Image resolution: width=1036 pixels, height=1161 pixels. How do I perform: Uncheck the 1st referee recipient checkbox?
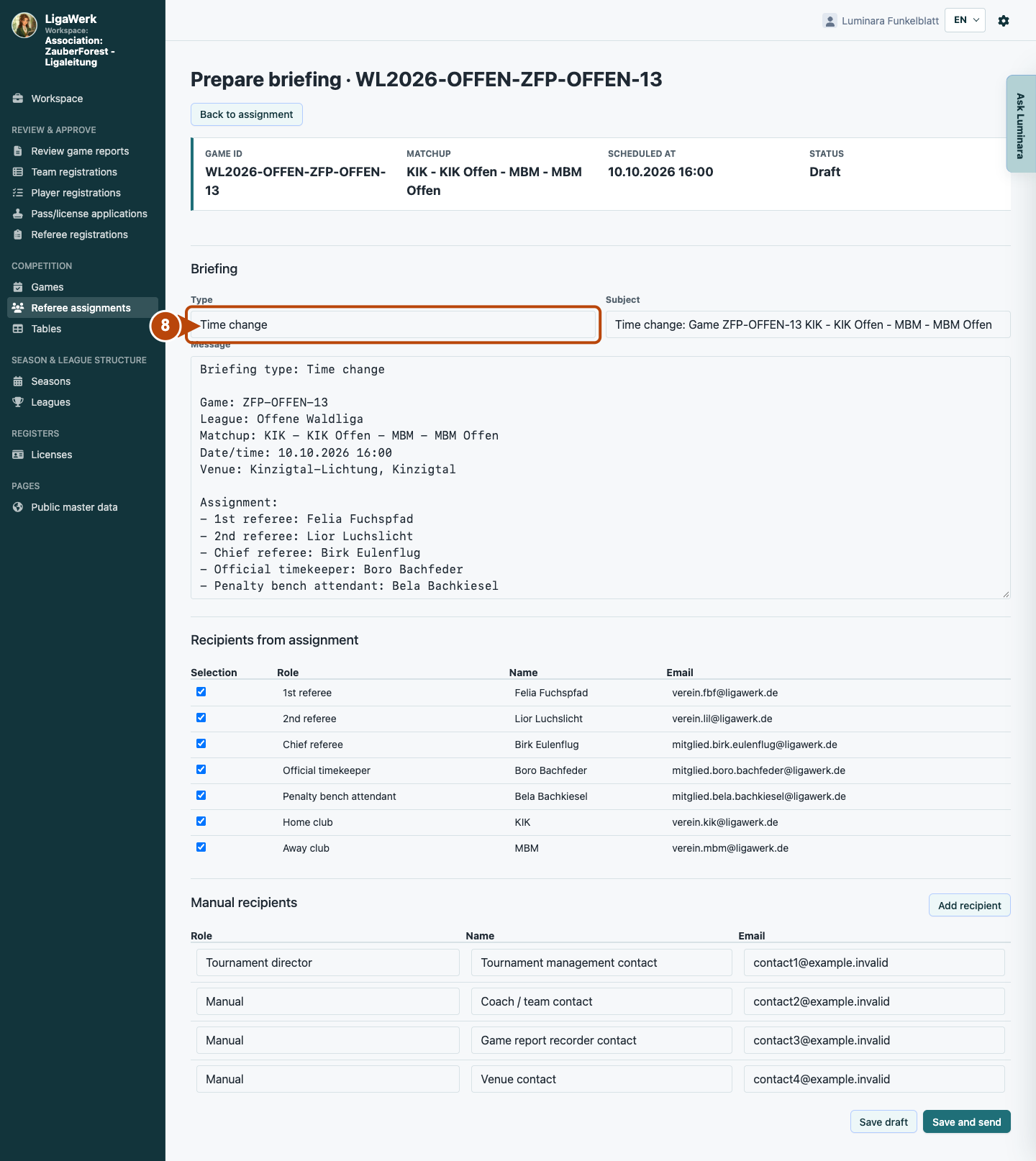(201, 692)
